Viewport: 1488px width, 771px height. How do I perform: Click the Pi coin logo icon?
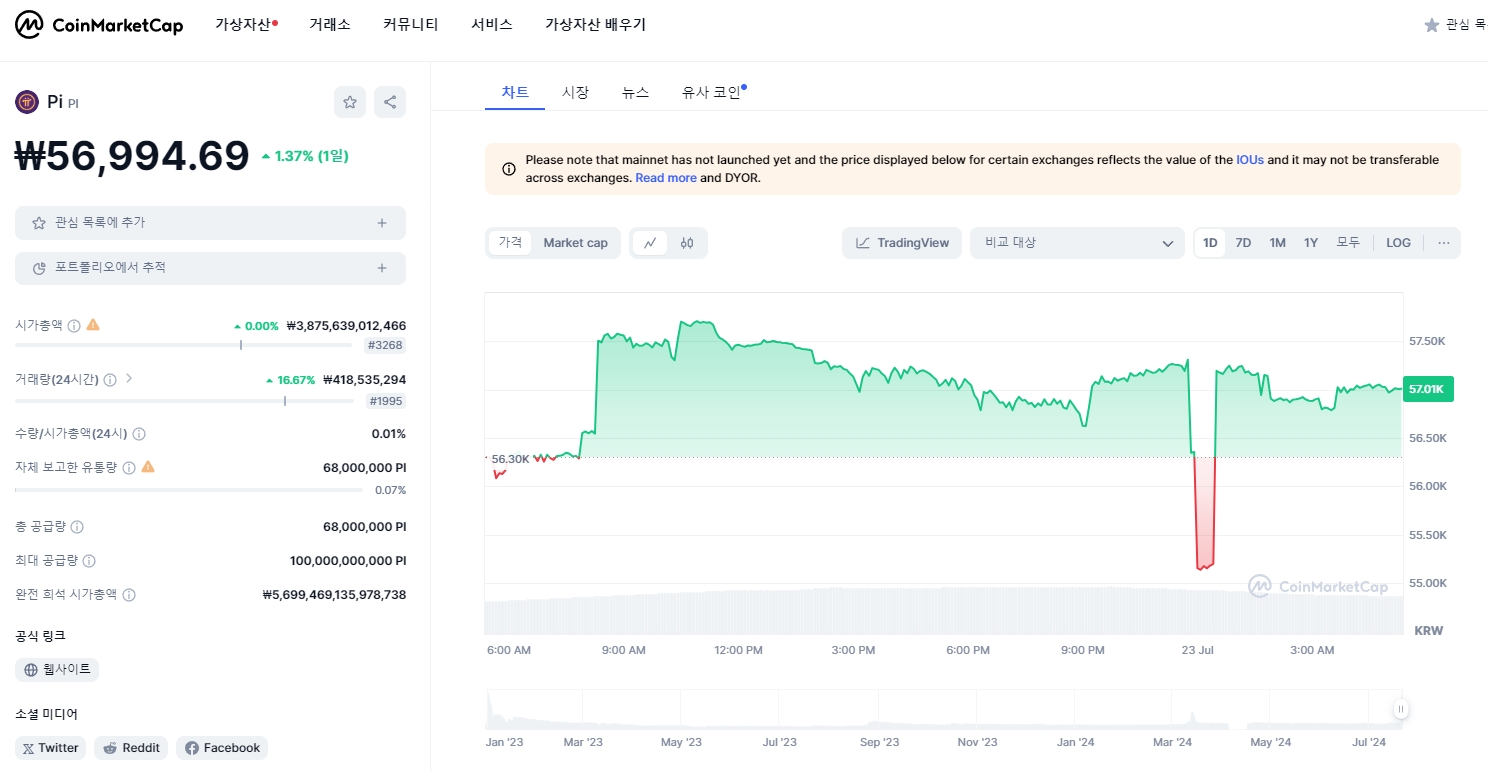point(27,102)
